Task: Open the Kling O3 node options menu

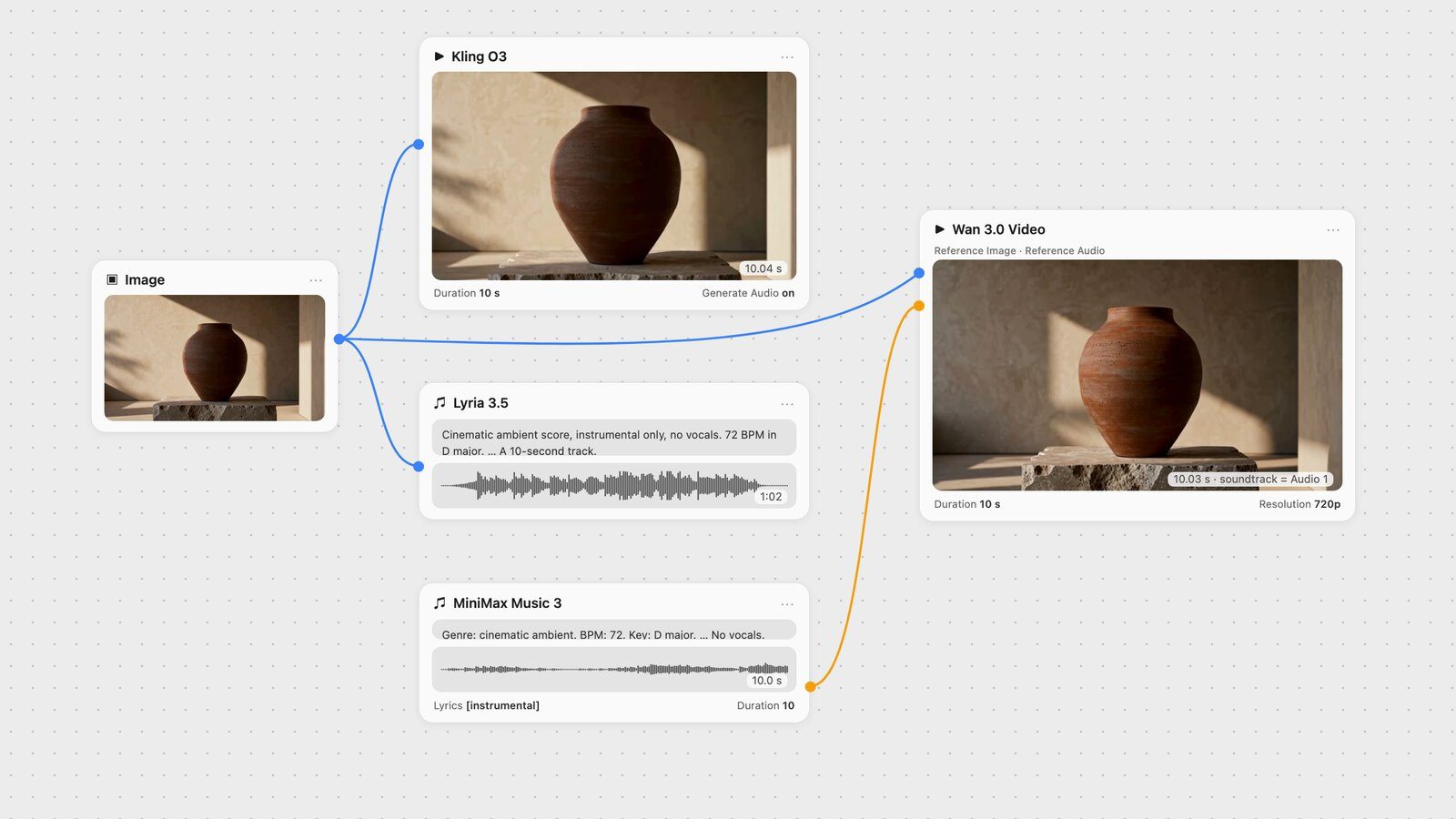Action: [787, 56]
